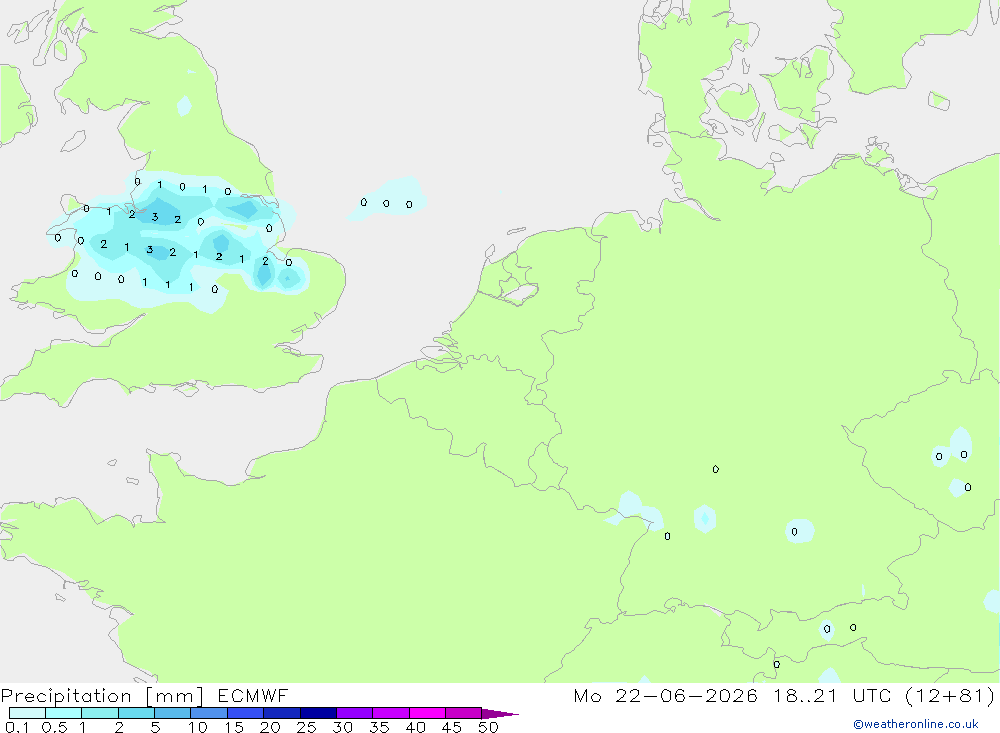
Task: Choose the 20–25 mm dark blue legend swatch
Action: pos(281,713)
